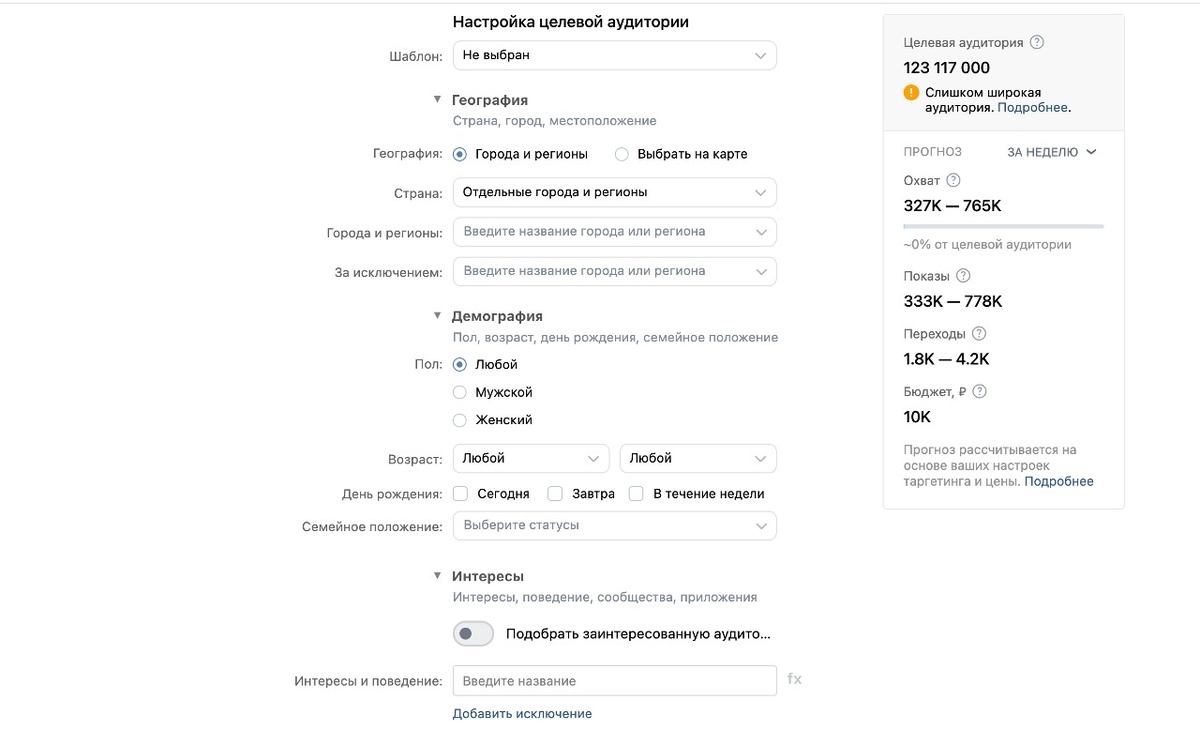Open the Переходы help tooltip
1200x730 pixels.
coord(977,333)
